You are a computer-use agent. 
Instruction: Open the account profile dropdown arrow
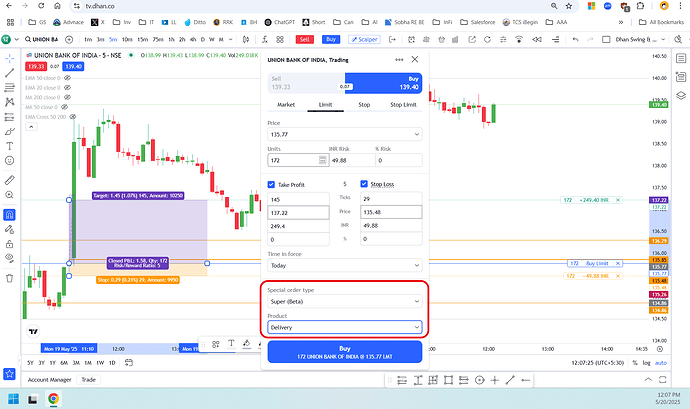tap(17, 40)
